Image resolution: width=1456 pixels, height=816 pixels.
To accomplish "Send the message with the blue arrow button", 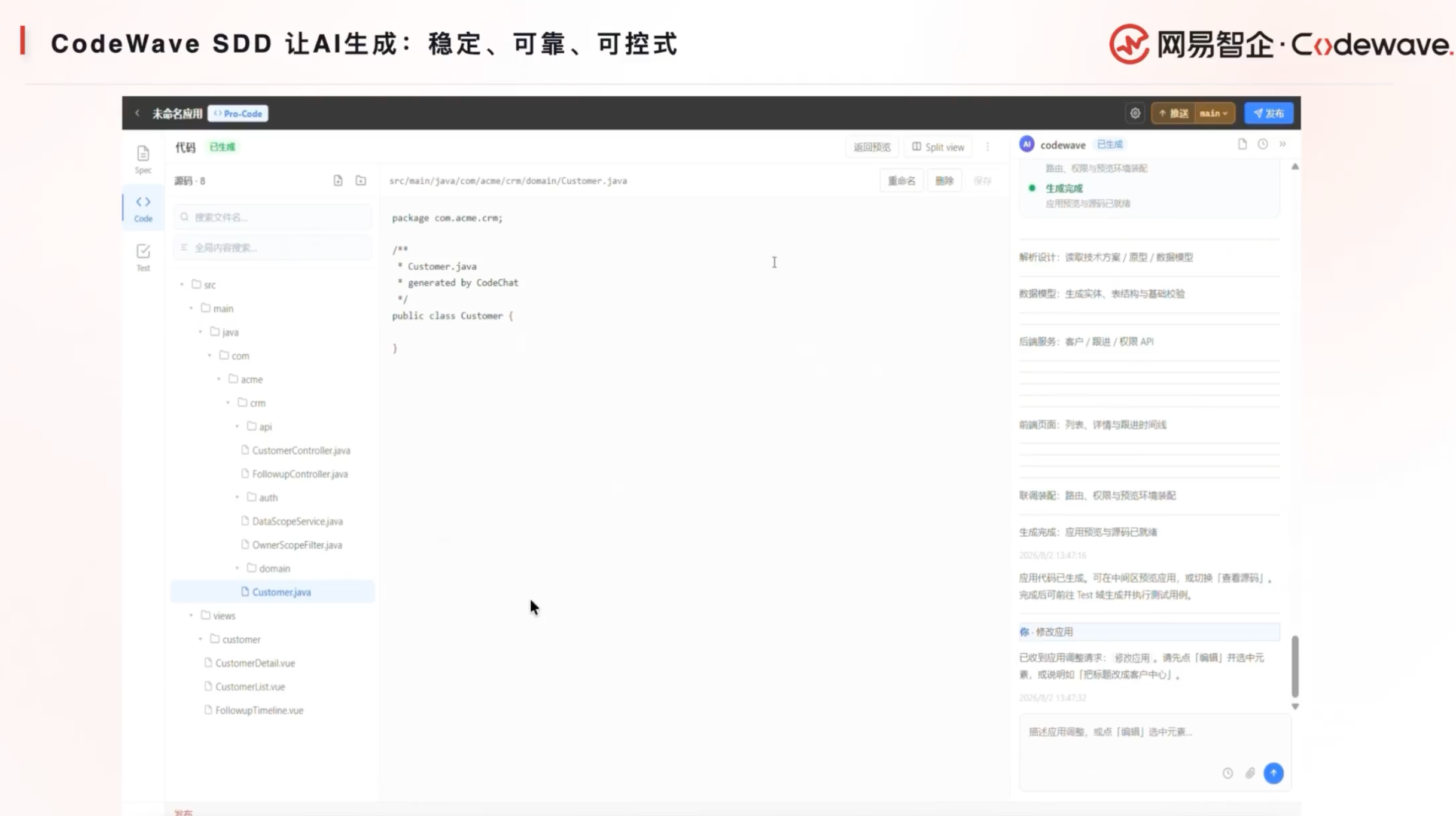I will 1274,773.
